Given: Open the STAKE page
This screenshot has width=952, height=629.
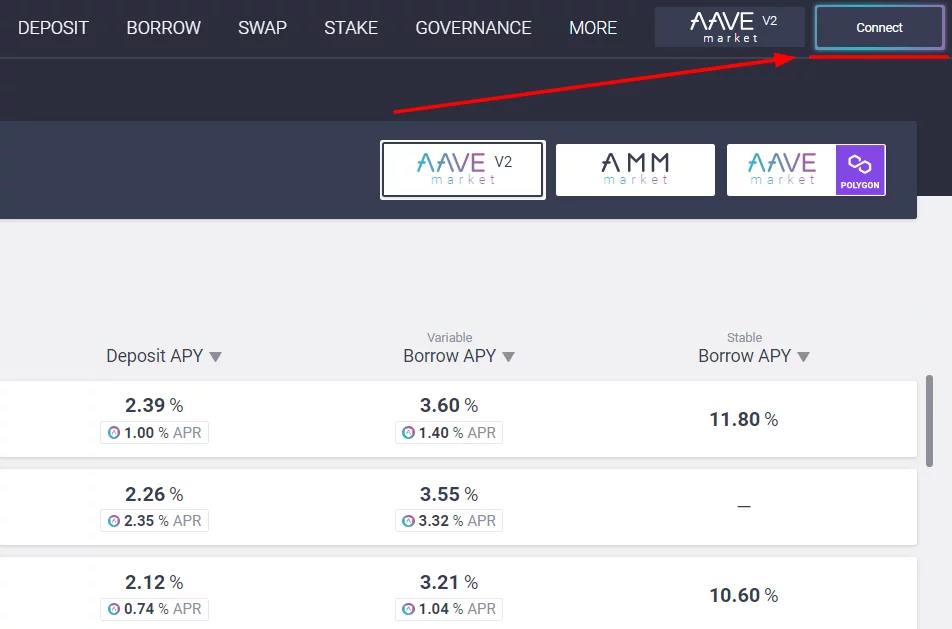Looking at the screenshot, I should pyautogui.click(x=351, y=28).
